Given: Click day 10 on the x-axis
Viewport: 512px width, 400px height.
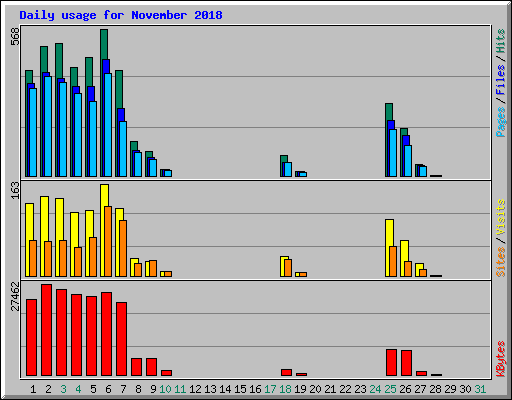Looking at the screenshot, I should [x=165, y=389].
